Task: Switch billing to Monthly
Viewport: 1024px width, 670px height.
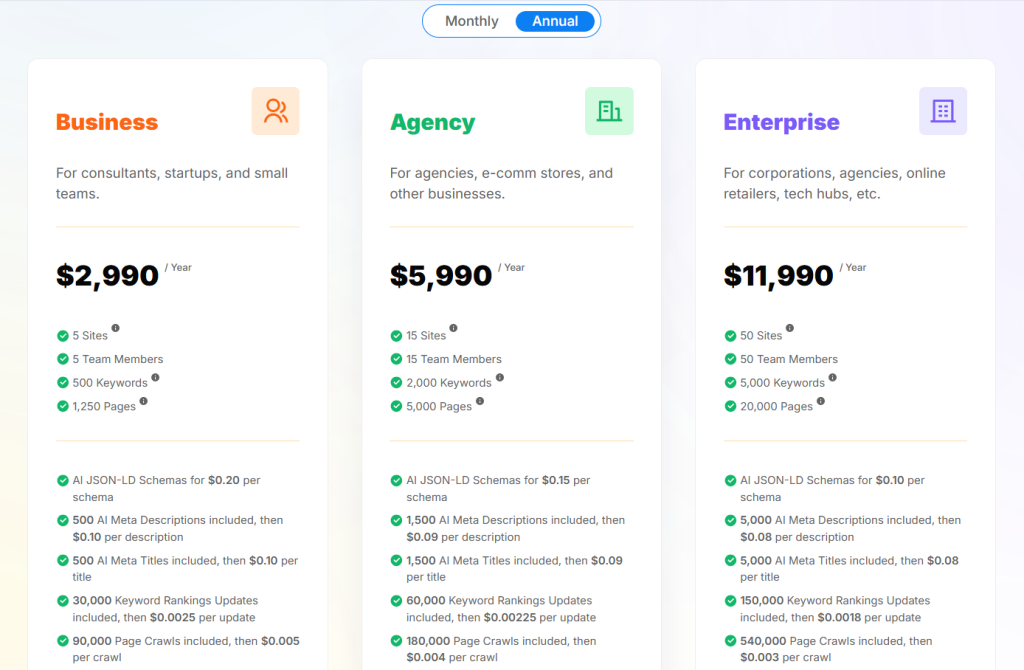Action: [x=472, y=21]
